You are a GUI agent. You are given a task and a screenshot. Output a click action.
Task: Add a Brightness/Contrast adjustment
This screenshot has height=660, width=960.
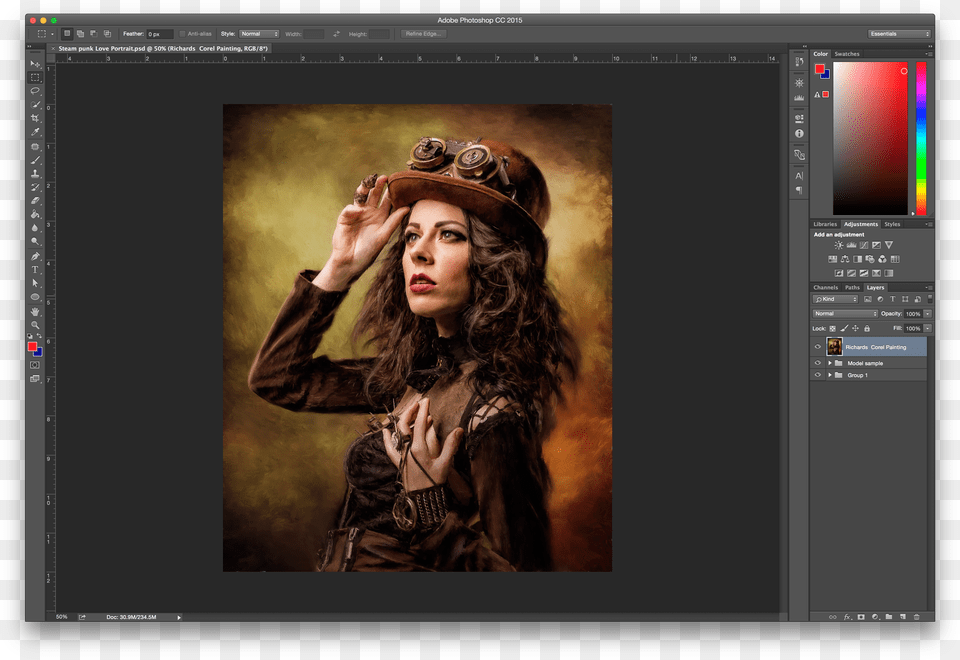[839, 245]
